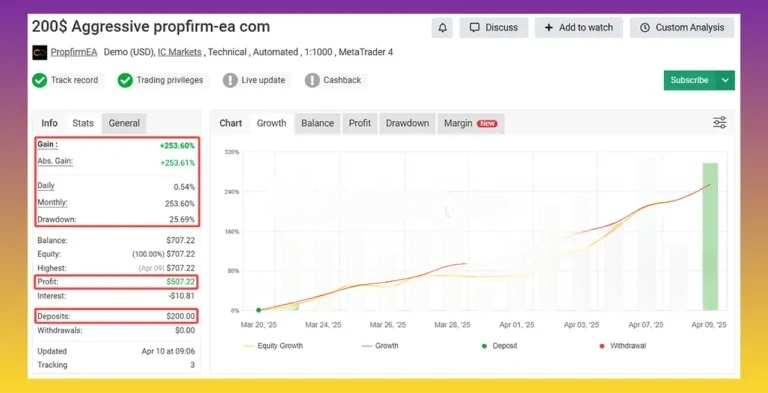
Task: Select the Chart tab
Action: point(231,123)
